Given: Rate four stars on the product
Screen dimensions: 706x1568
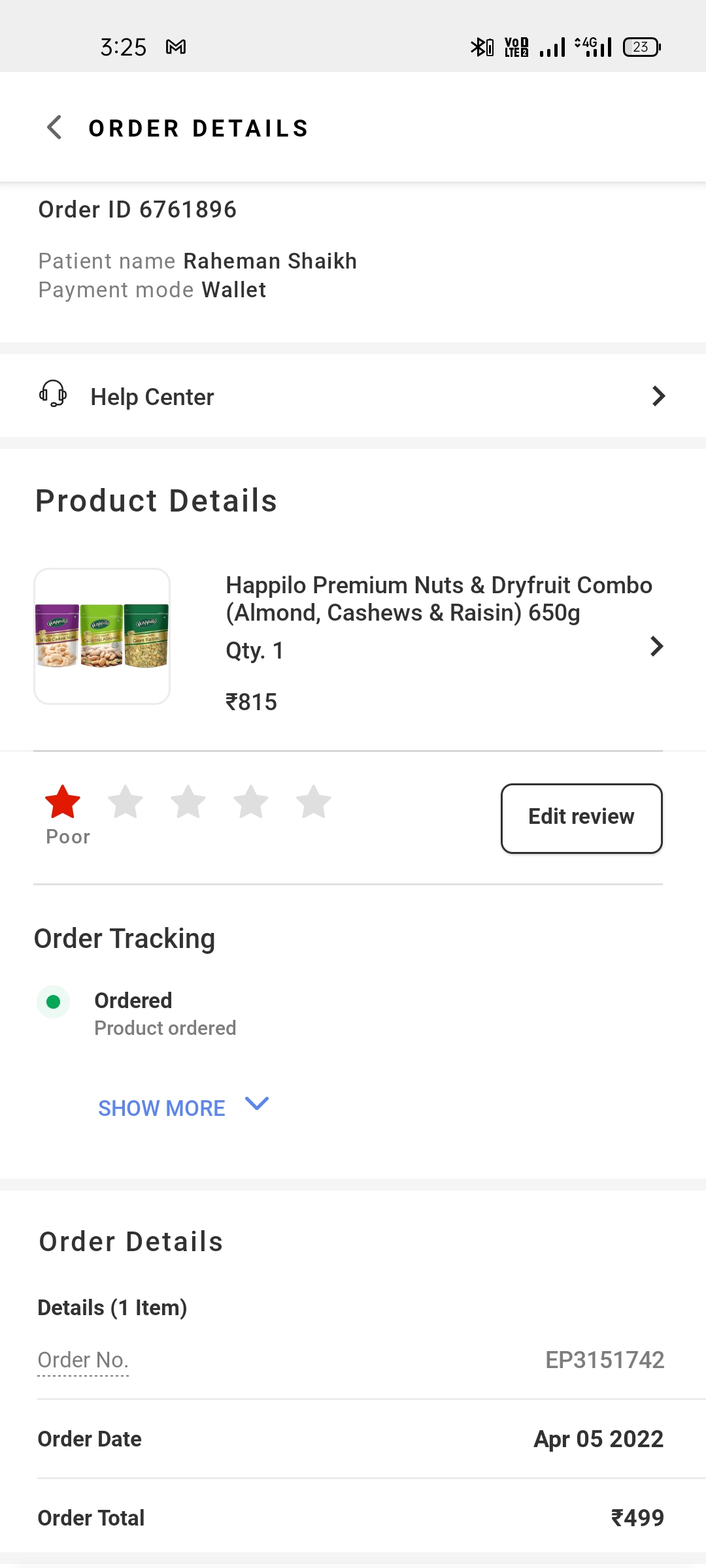Looking at the screenshot, I should point(251,802).
